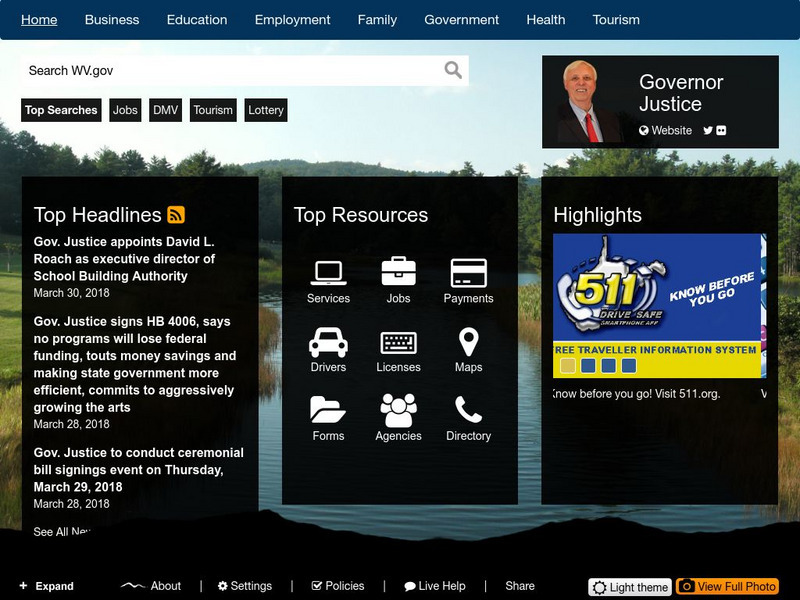Viewport: 800px width, 600px height.
Task: Open the RSS feed icon beside Top Headlines
Action: (176, 215)
